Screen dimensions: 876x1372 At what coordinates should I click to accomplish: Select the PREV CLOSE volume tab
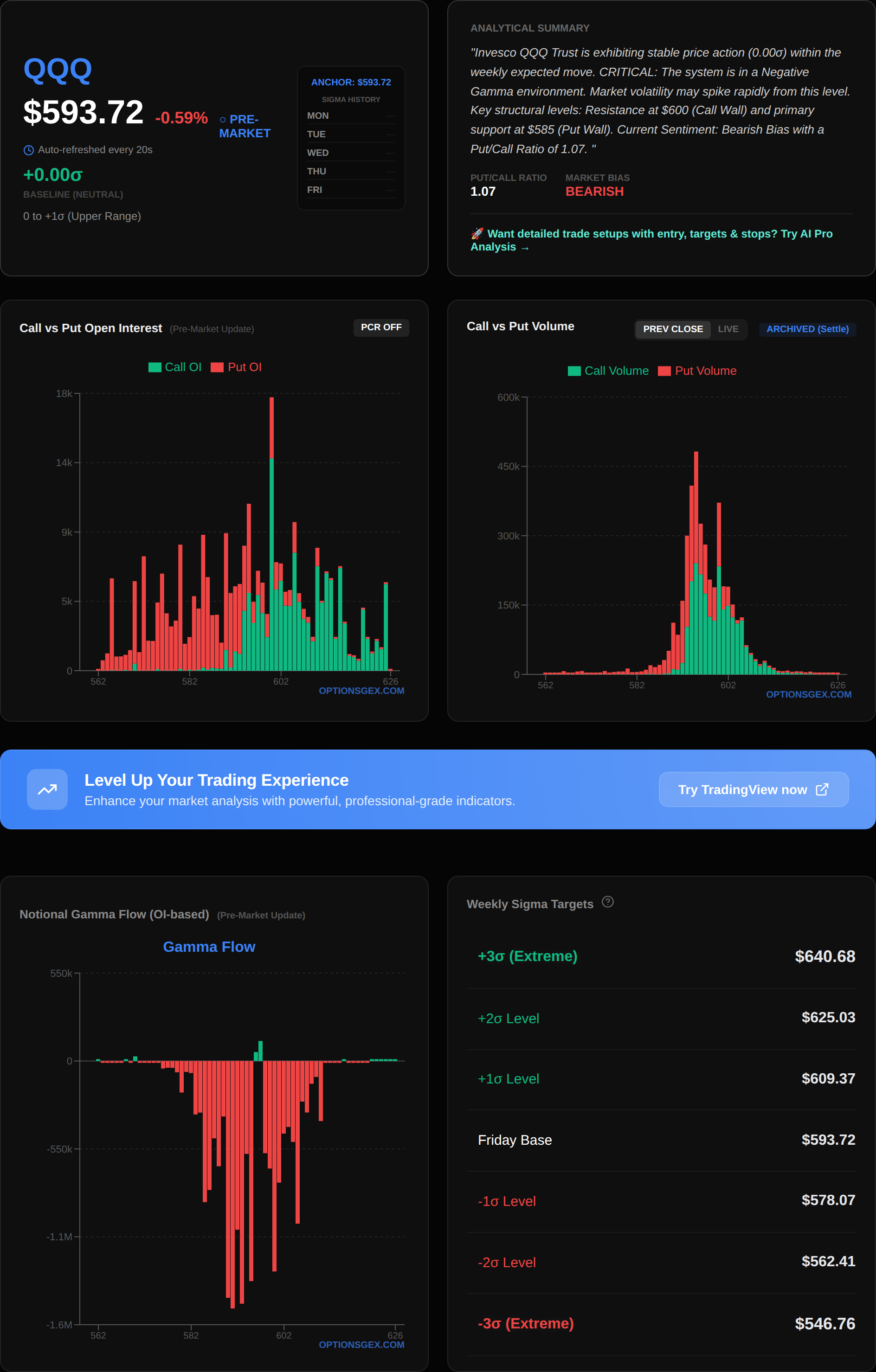pyautogui.click(x=672, y=329)
